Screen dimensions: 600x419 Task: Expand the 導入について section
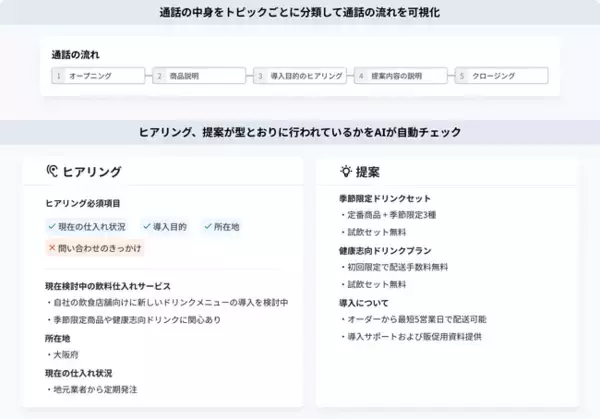pos(366,302)
